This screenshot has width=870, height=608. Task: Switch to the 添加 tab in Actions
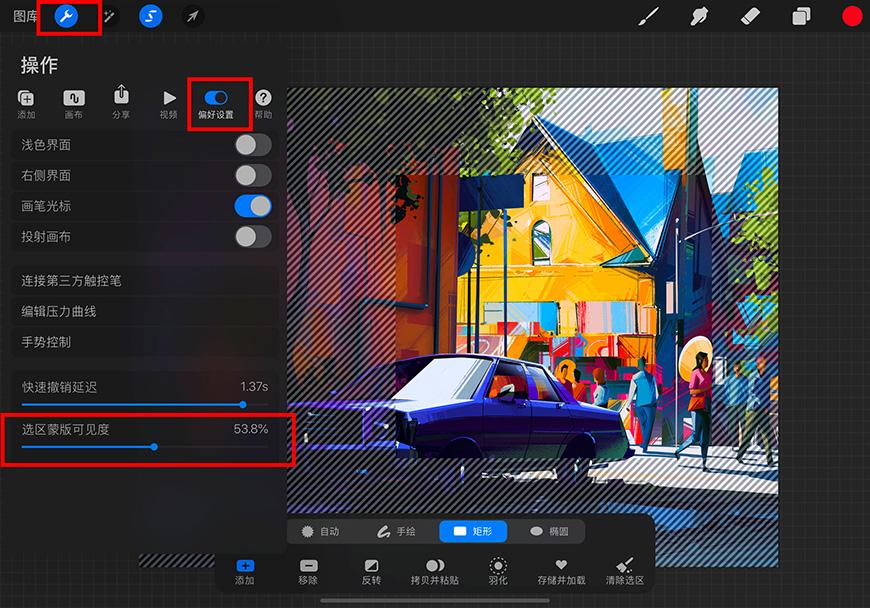point(26,104)
